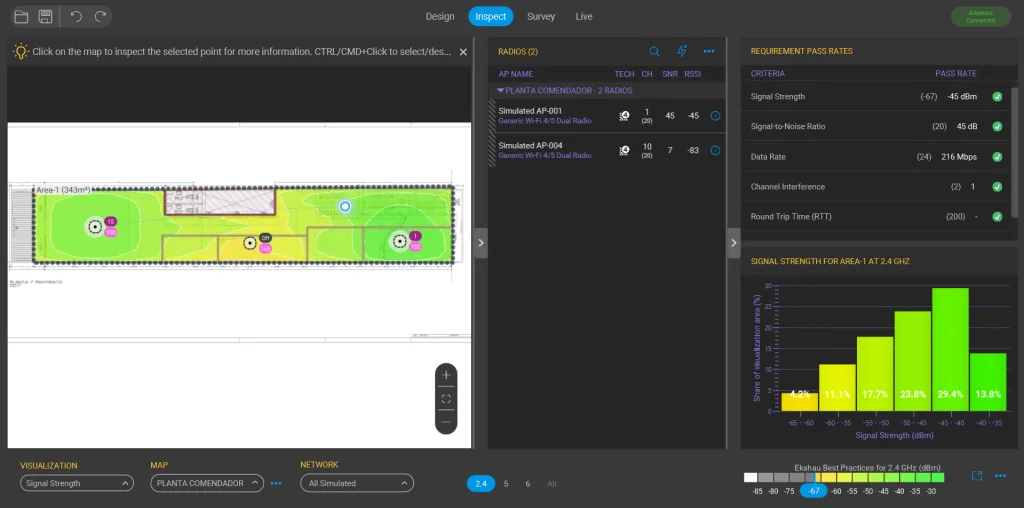Image resolution: width=1024 pixels, height=508 pixels.
Task: Sort radios by TECH column
Action: coord(624,74)
